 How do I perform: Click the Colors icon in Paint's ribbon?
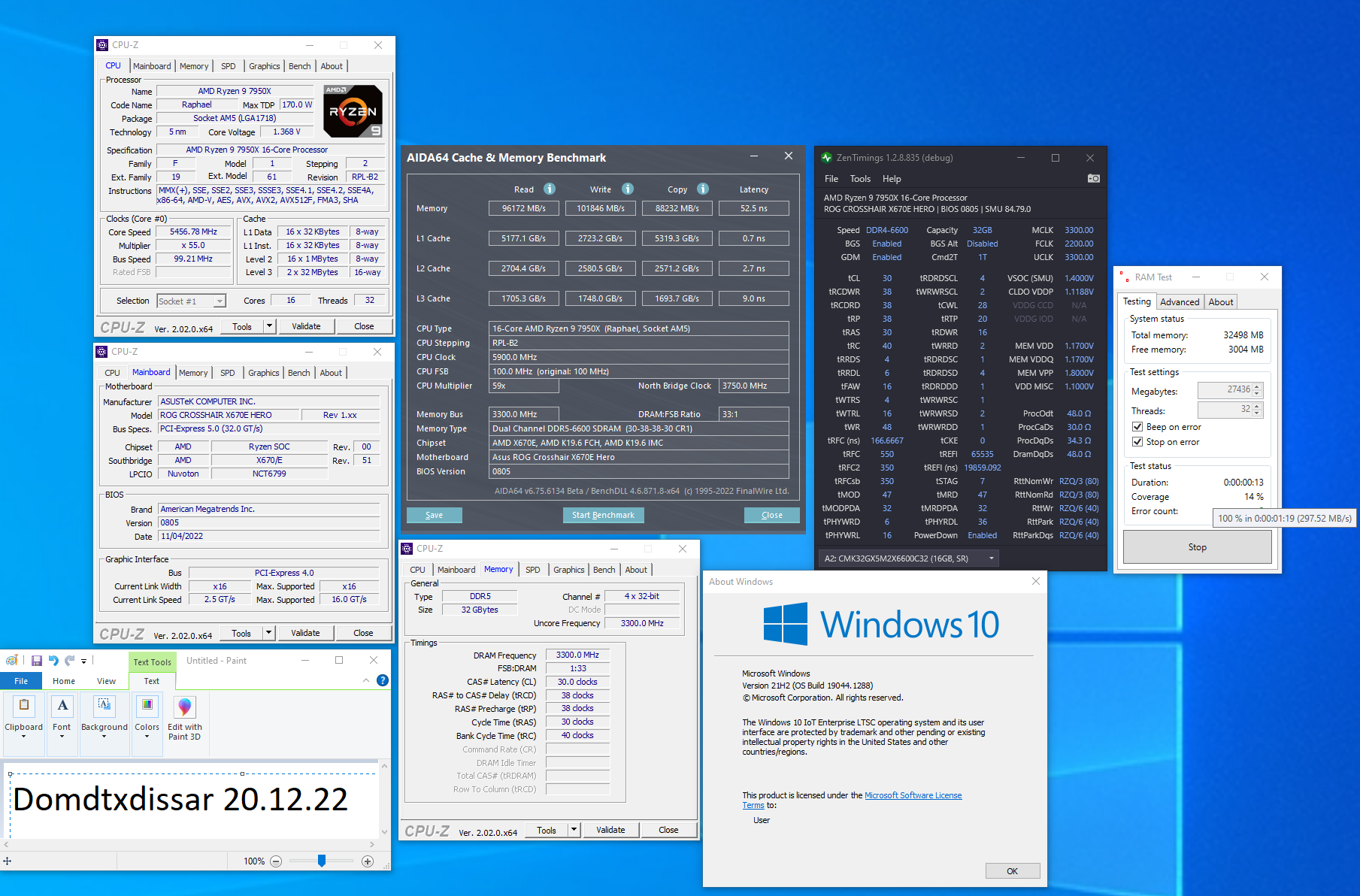(x=147, y=706)
